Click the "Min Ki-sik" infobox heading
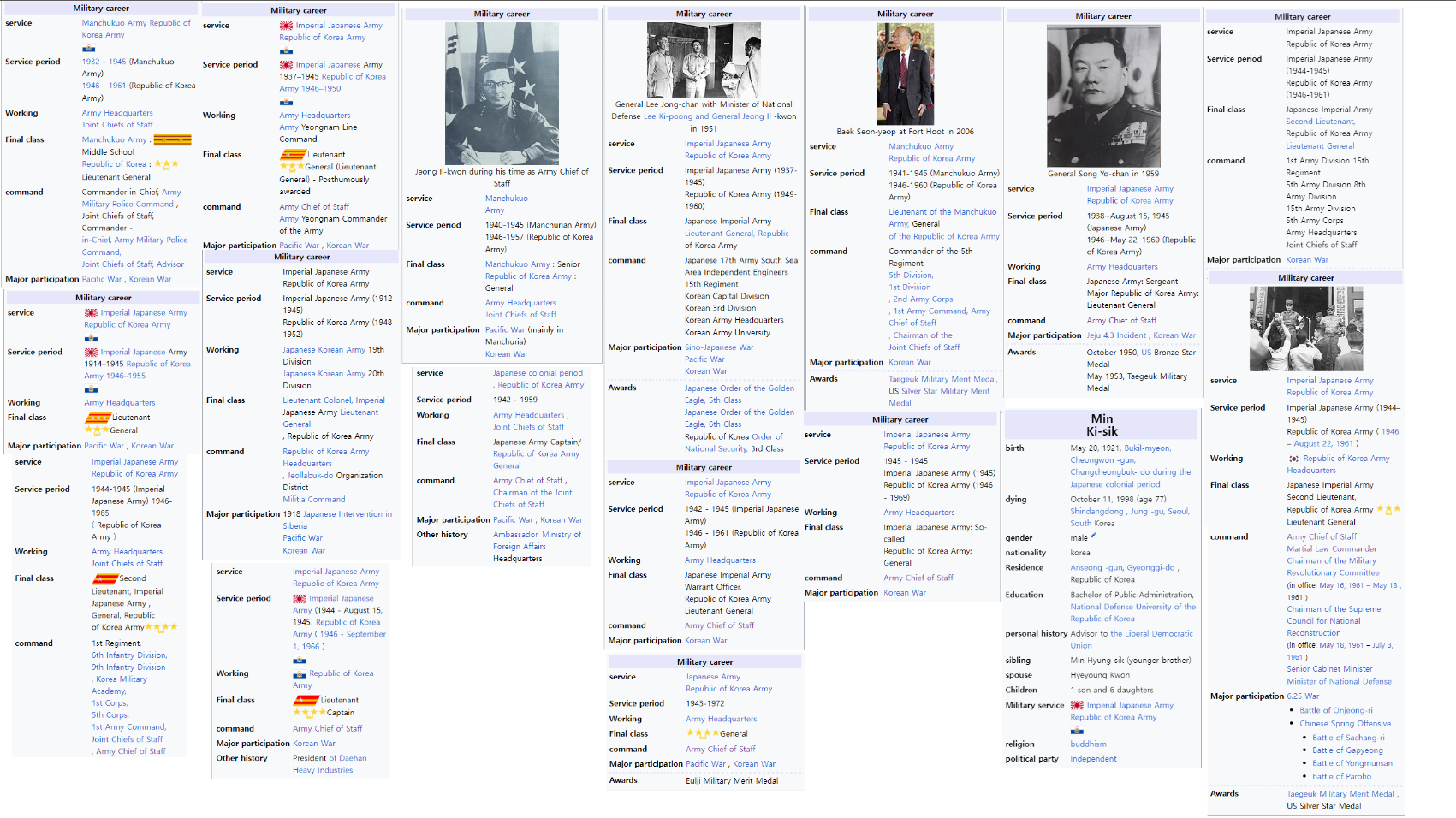Viewport: 1456px width, 818px height. 1102,425
